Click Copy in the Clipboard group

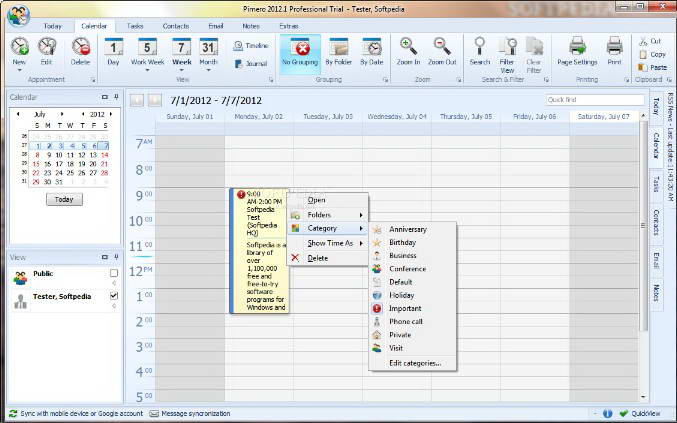[x=652, y=54]
